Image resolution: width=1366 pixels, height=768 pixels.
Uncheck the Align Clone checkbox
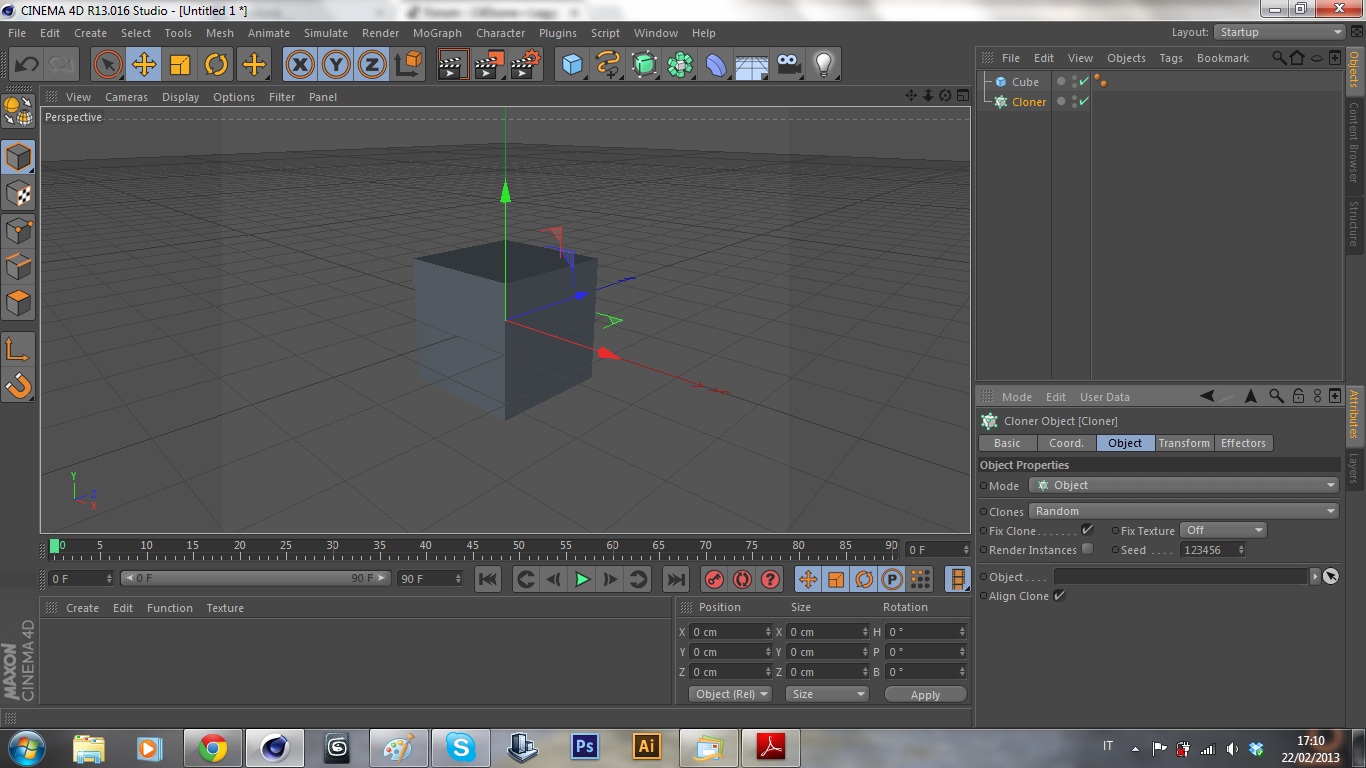coord(1059,596)
